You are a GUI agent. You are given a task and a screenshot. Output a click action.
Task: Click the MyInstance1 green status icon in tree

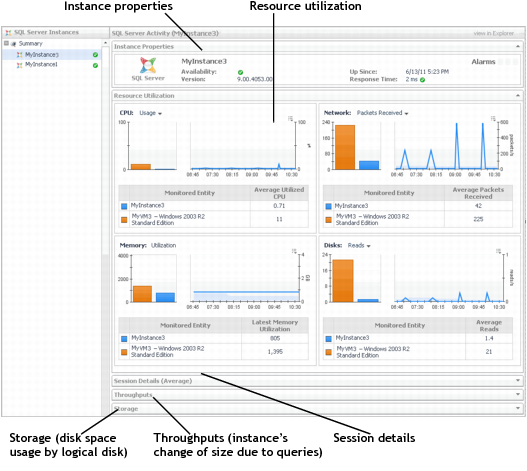pyautogui.click(x=95, y=65)
